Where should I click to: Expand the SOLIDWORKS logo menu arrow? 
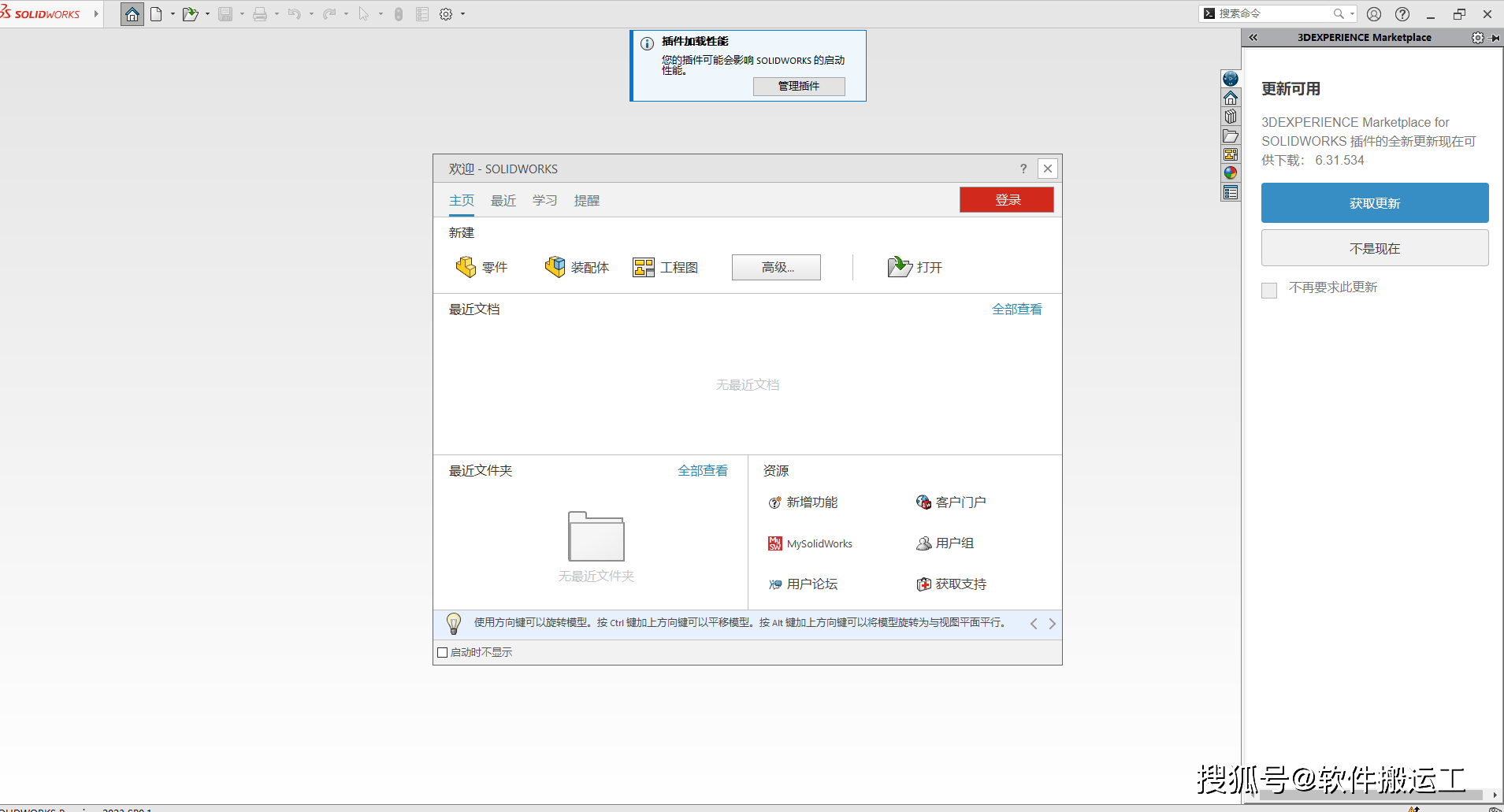(x=96, y=14)
